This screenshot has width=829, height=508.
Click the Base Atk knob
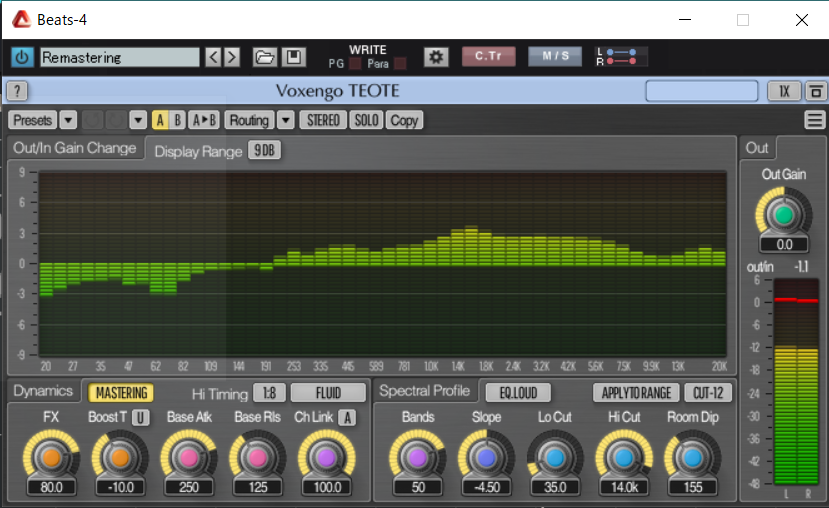[x=189, y=457]
